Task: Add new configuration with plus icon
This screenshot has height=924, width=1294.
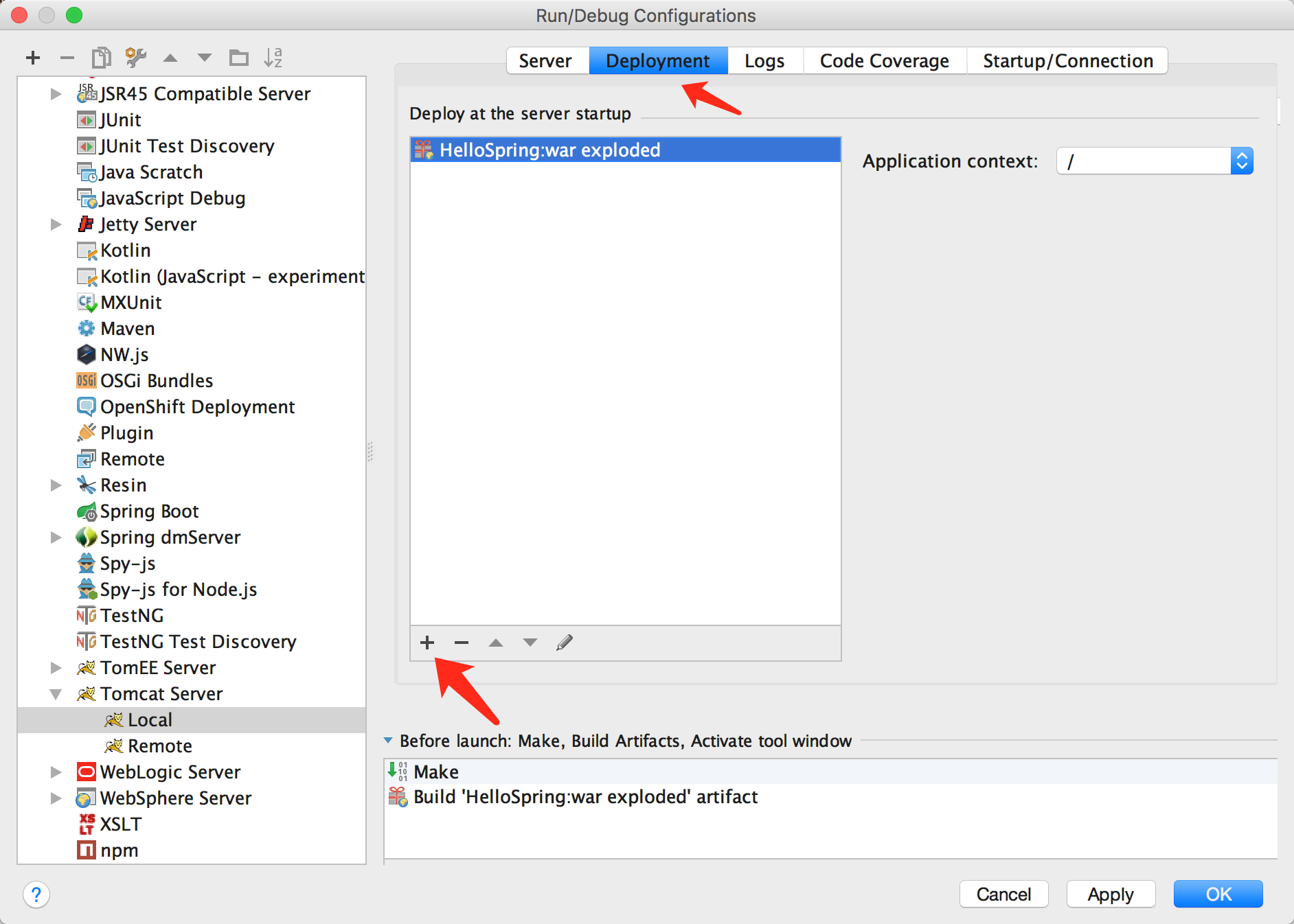Action: (x=32, y=58)
